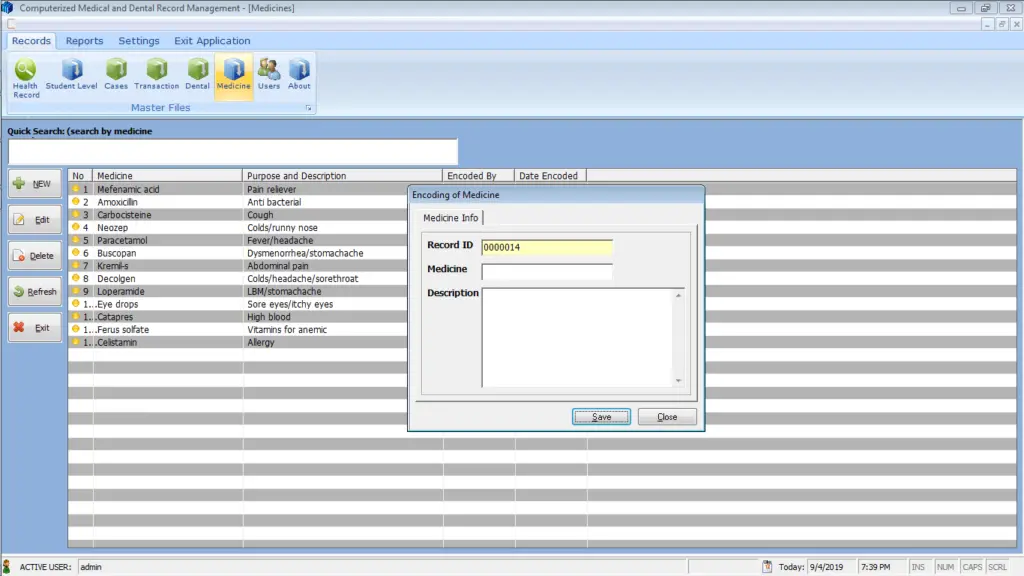Open the Health Record master file
The image size is (1024, 576).
click(24, 75)
